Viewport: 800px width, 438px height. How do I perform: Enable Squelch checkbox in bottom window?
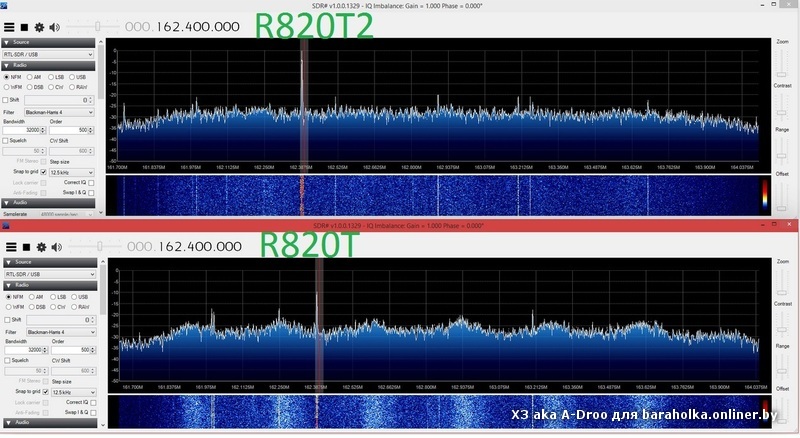click(8, 360)
